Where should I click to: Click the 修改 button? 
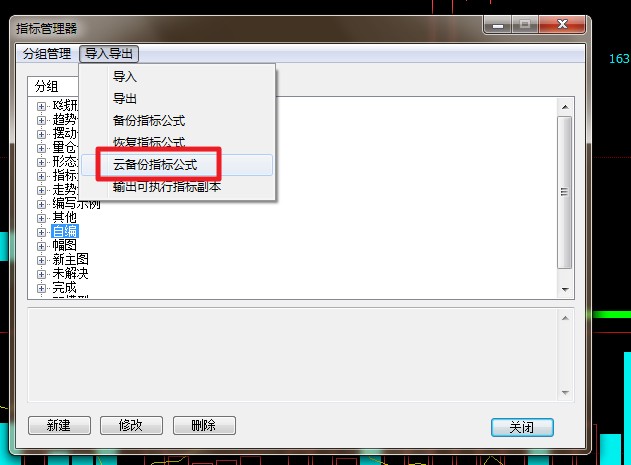coord(131,426)
